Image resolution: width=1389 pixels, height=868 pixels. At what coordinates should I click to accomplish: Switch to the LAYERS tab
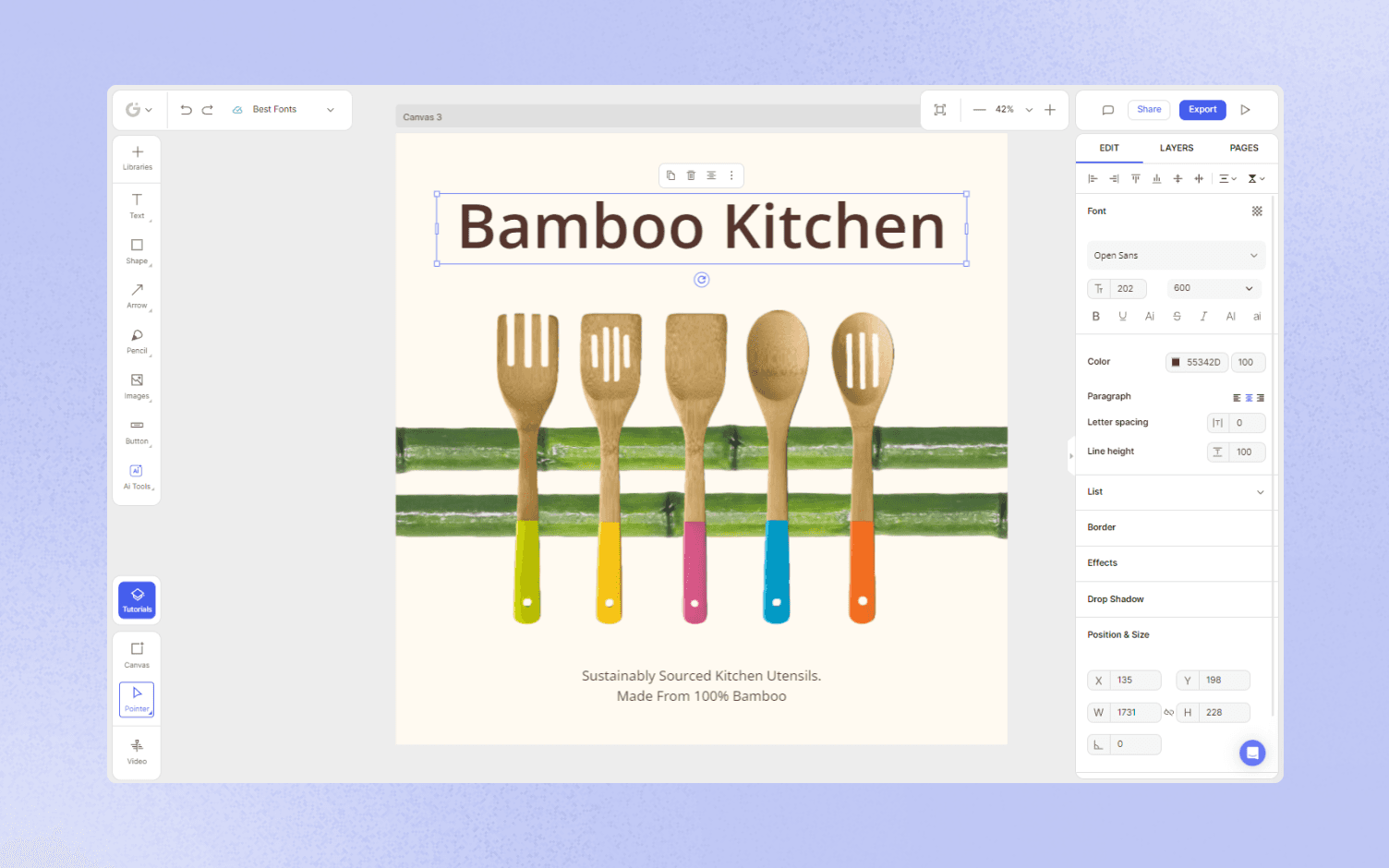click(x=1177, y=149)
